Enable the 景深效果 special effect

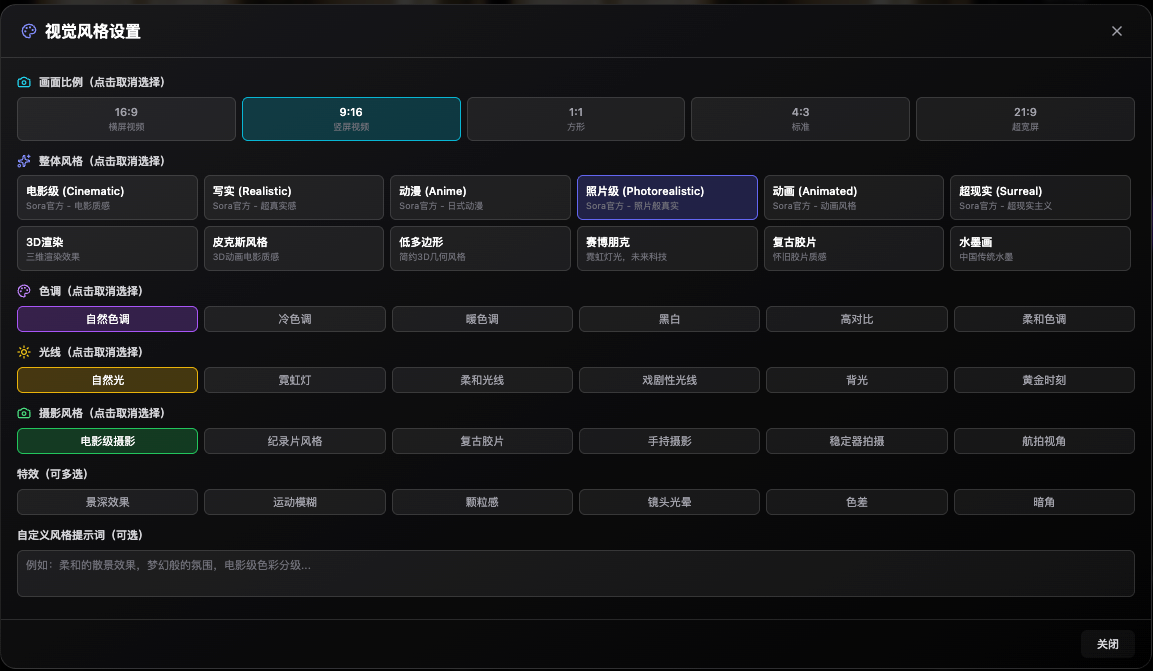(107, 502)
